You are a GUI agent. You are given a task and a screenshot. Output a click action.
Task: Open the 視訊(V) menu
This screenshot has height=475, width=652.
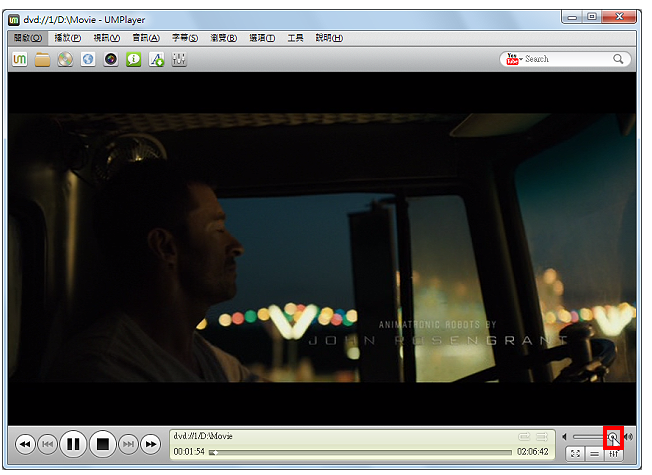(107, 38)
